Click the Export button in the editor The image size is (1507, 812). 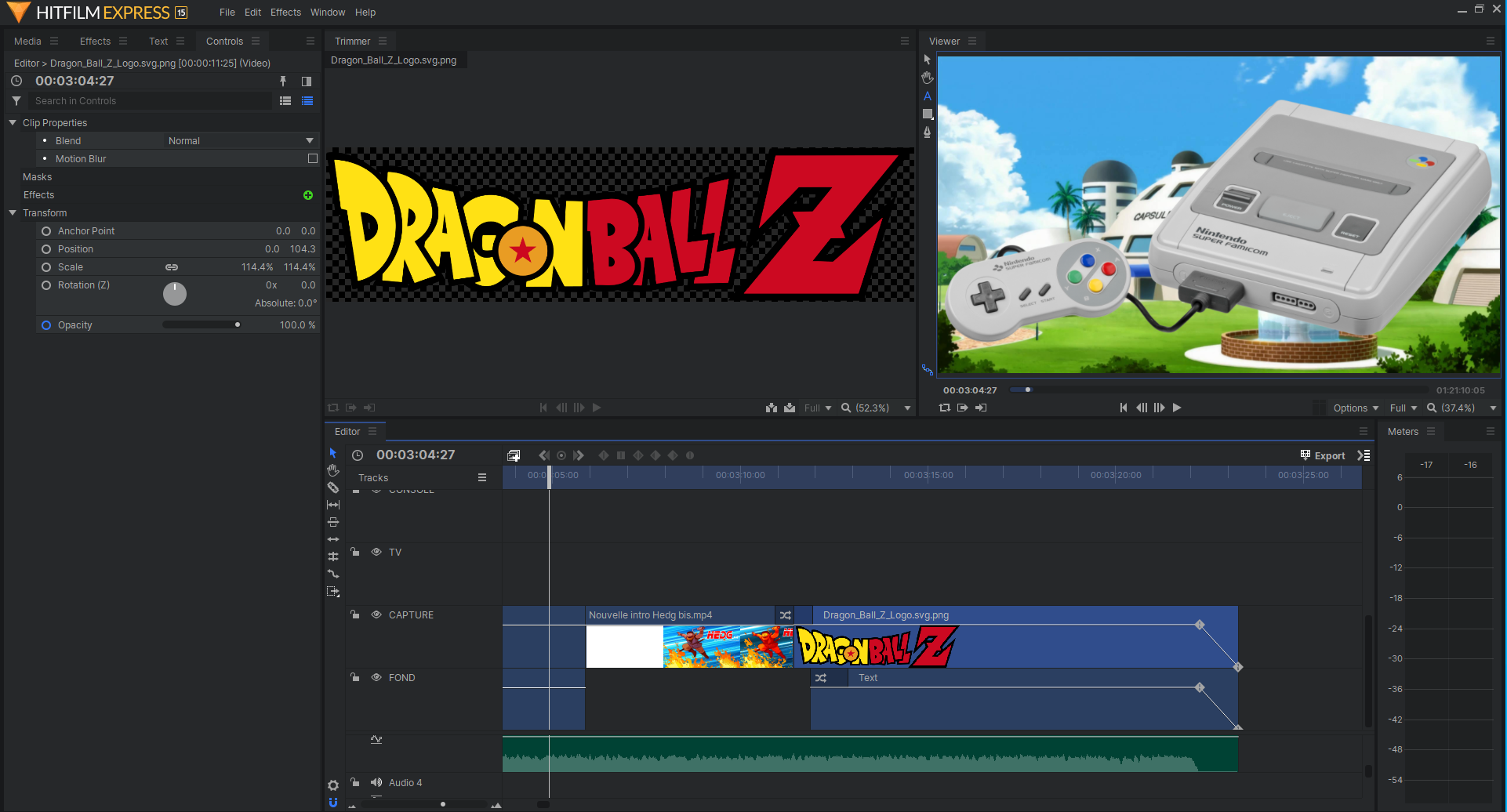[1323, 455]
